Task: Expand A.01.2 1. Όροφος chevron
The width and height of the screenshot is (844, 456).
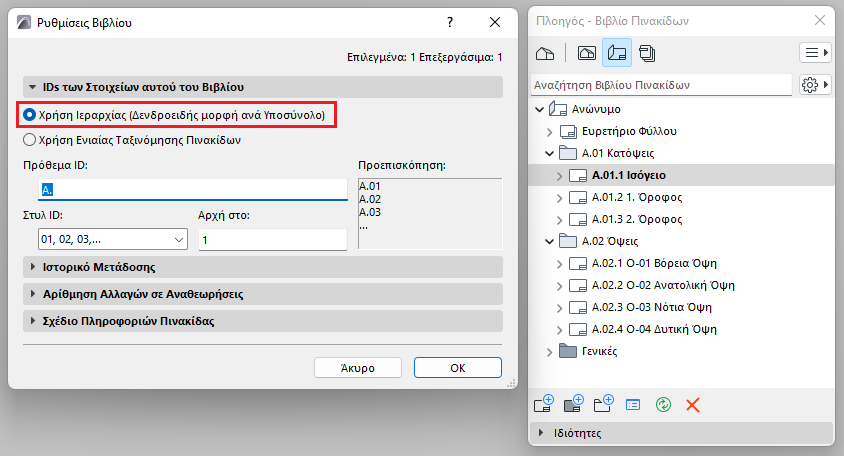Action: click(x=559, y=198)
